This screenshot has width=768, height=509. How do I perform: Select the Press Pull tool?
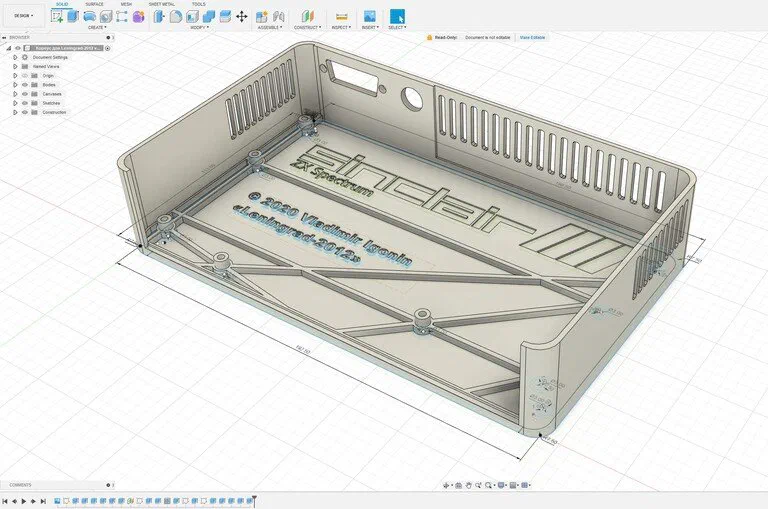coord(159,16)
